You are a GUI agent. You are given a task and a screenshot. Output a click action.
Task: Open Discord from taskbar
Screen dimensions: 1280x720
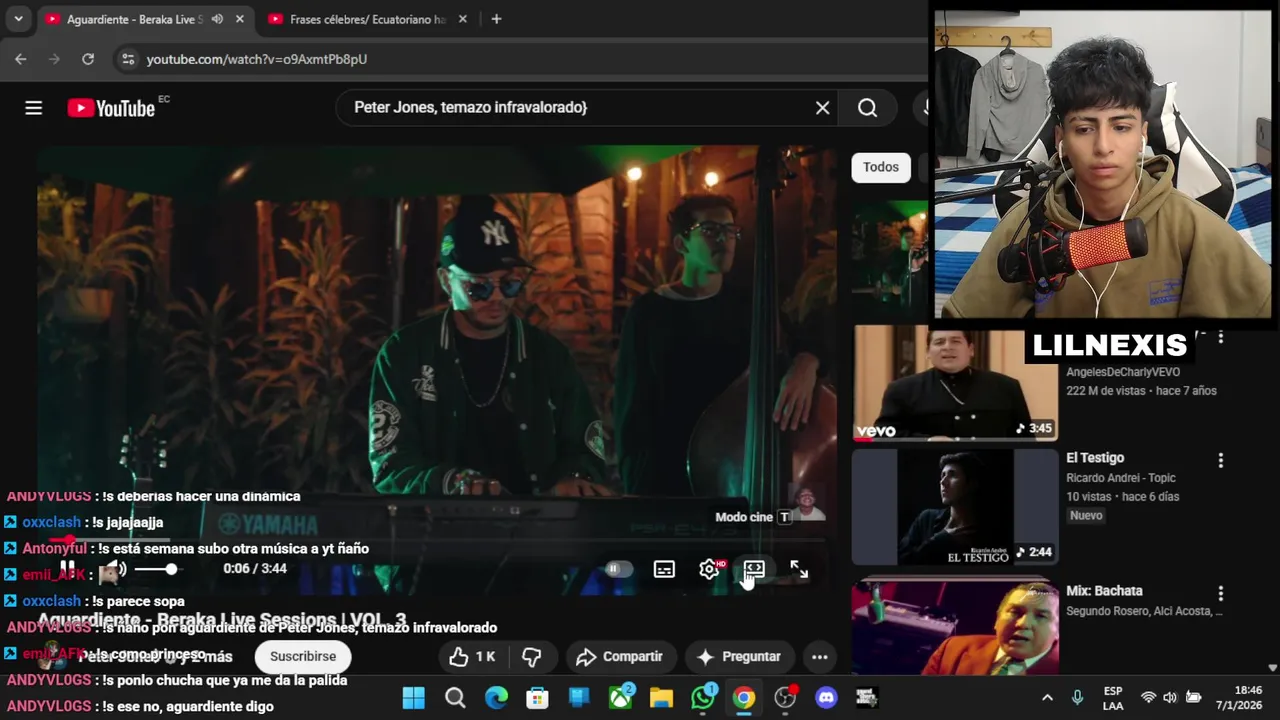pyautogui.click(x=826, y=697)
